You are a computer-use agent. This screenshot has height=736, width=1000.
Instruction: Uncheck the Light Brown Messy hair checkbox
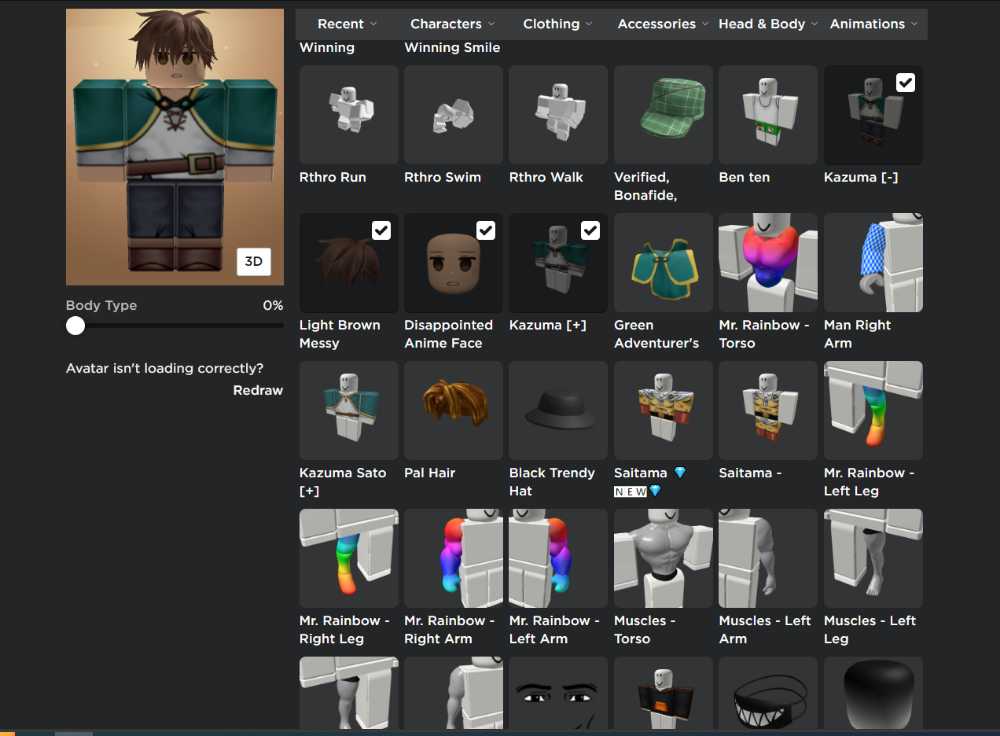tap(381, 230)
